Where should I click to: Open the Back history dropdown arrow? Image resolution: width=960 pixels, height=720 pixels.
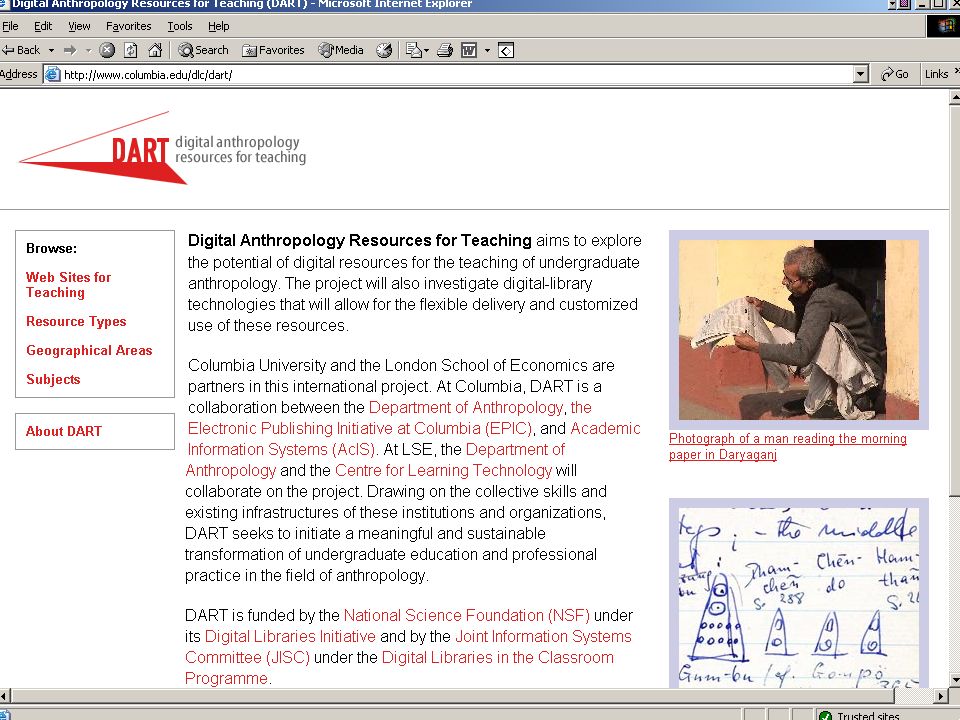[x=51, y=50]
